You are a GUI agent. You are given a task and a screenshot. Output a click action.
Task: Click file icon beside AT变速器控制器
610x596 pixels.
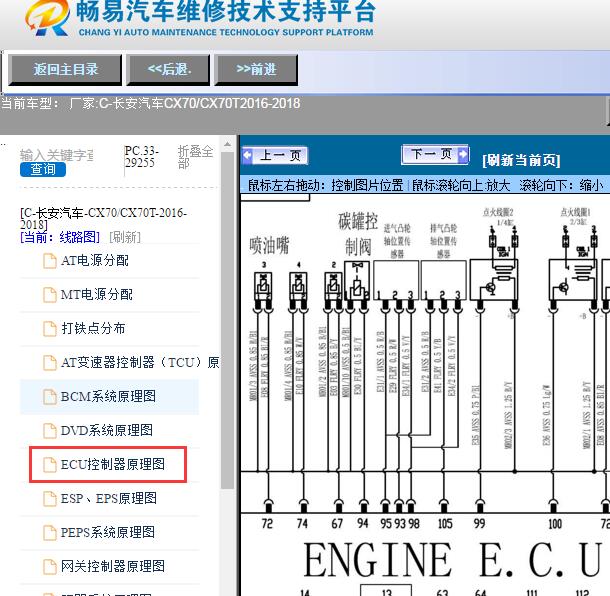click(x=49, y=363)
